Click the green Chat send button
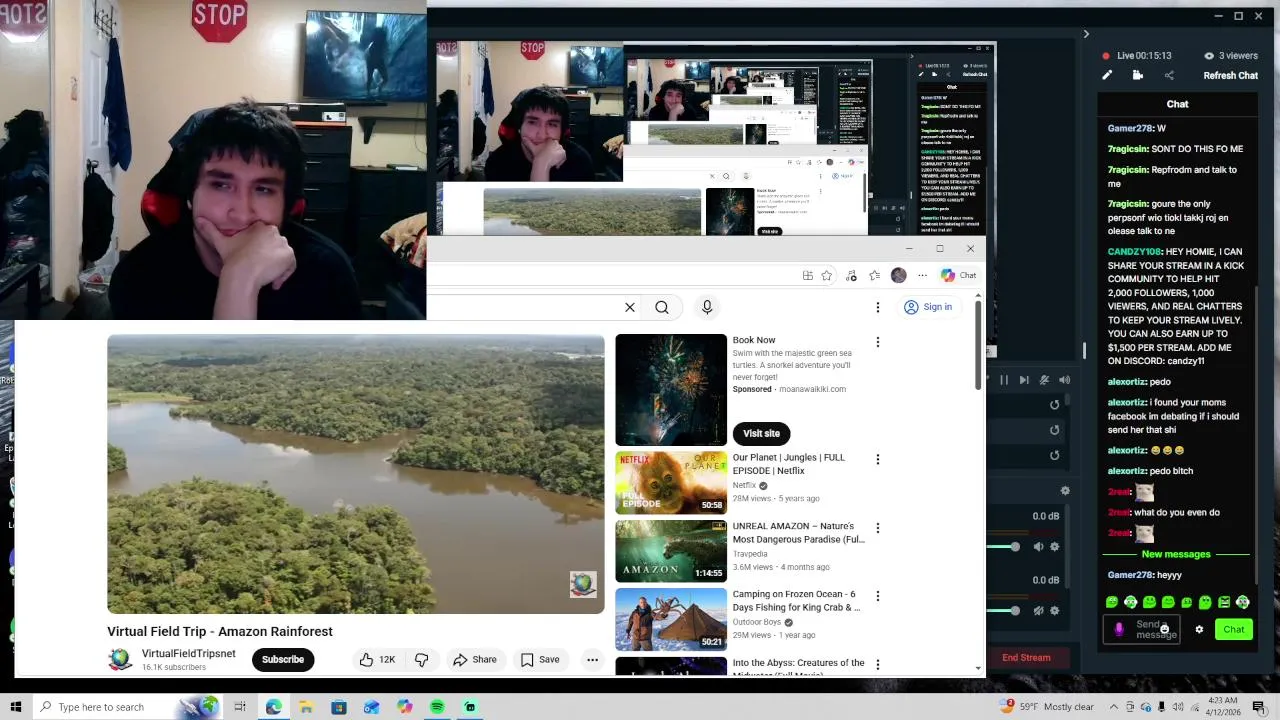 (1234, 629)
